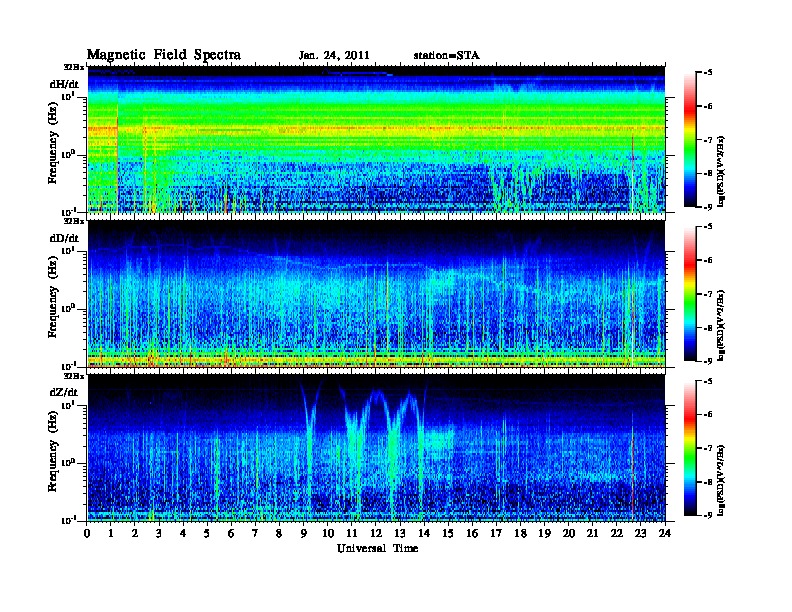Click the dD/dt color scale bar
This screenshot has height=612, width=792.
click(690, 293)
